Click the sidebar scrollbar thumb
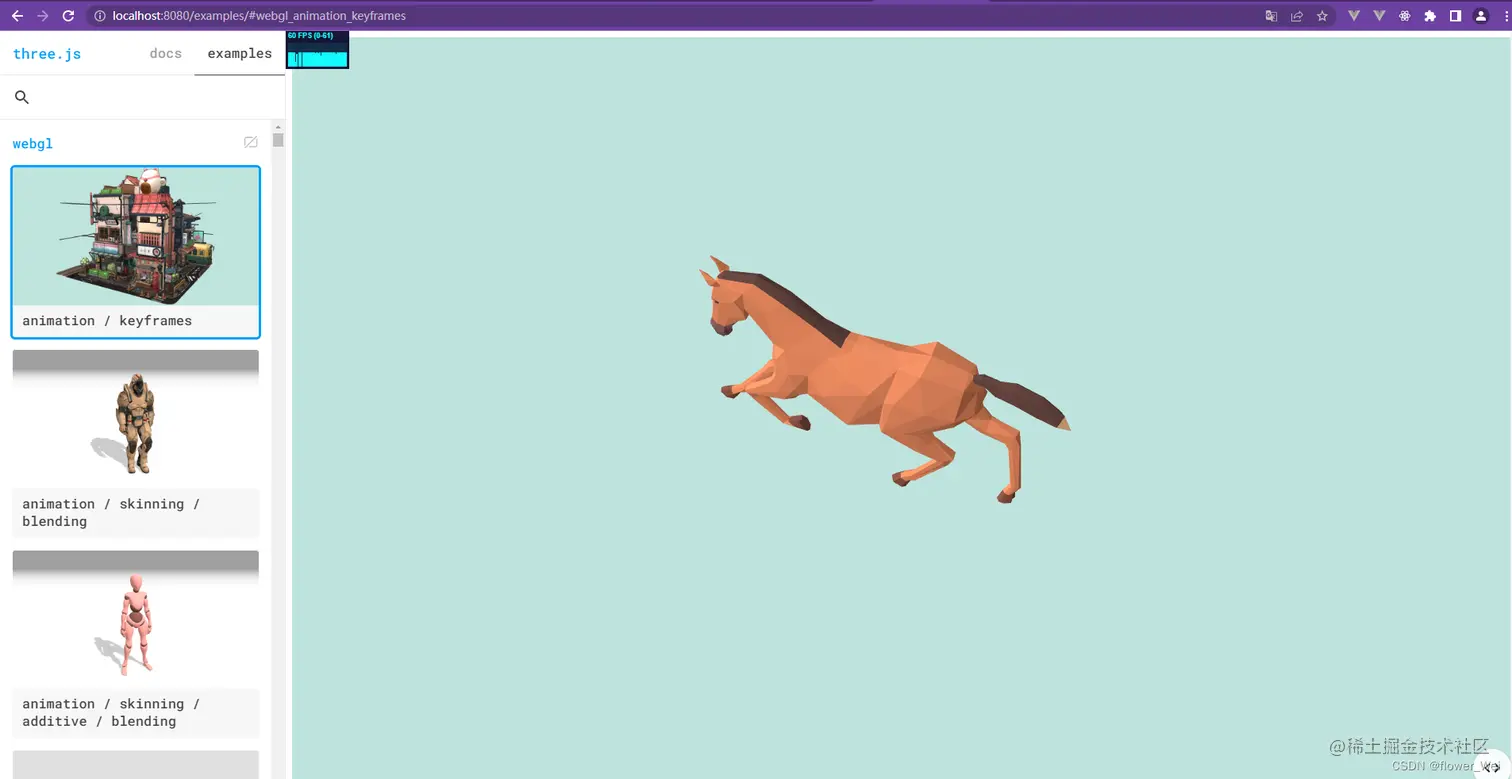Image resolution: width=1512 pixels, height=779 pixels. [x=278, y=140]
